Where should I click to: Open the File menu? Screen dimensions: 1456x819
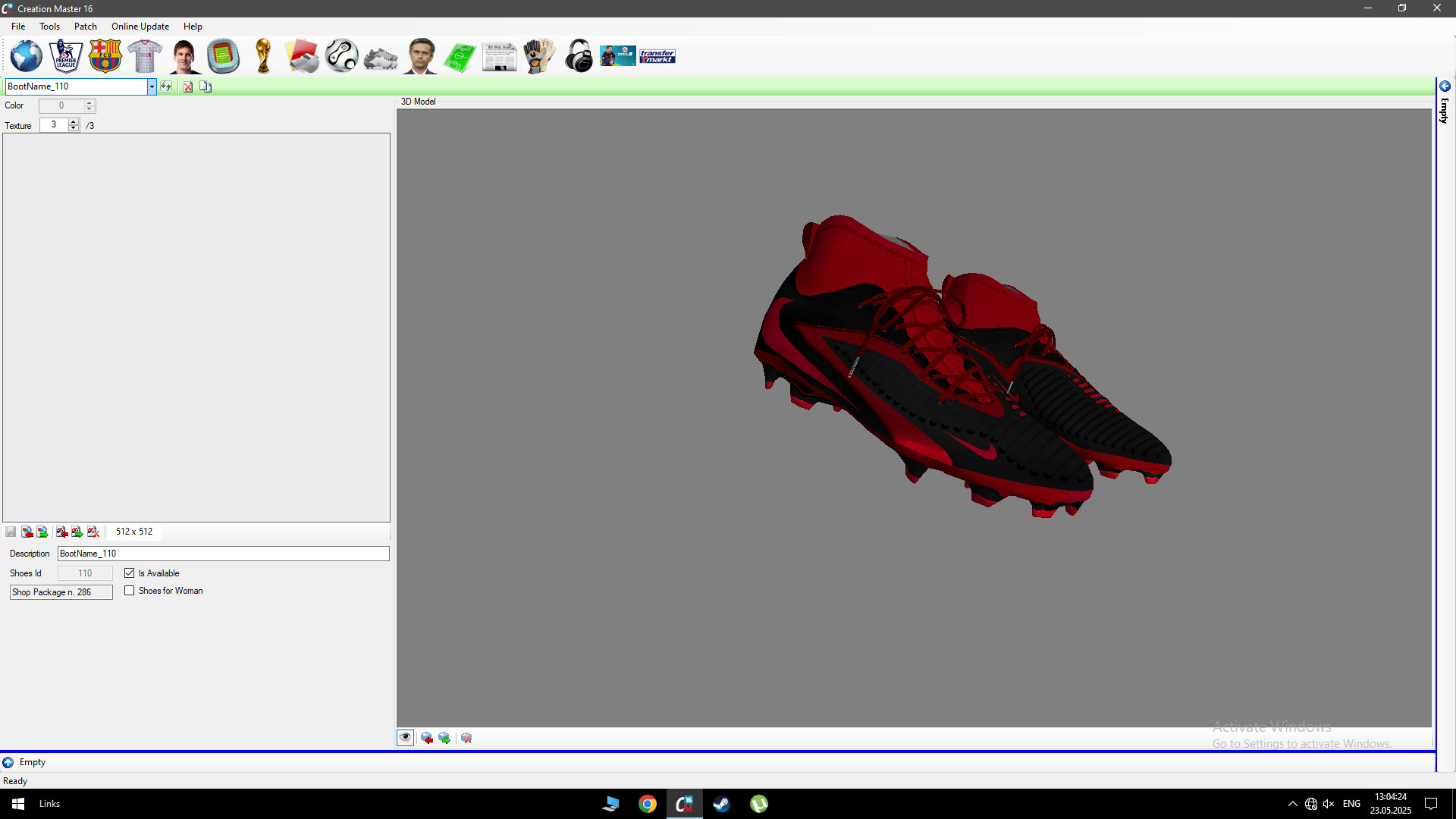point(18,27)
